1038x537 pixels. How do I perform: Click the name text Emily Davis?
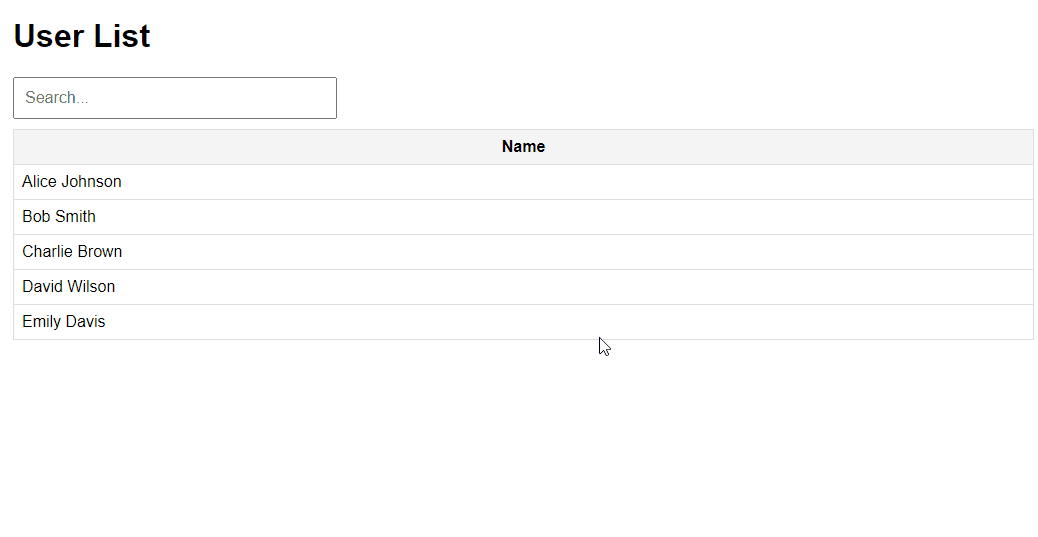[64, 322]
